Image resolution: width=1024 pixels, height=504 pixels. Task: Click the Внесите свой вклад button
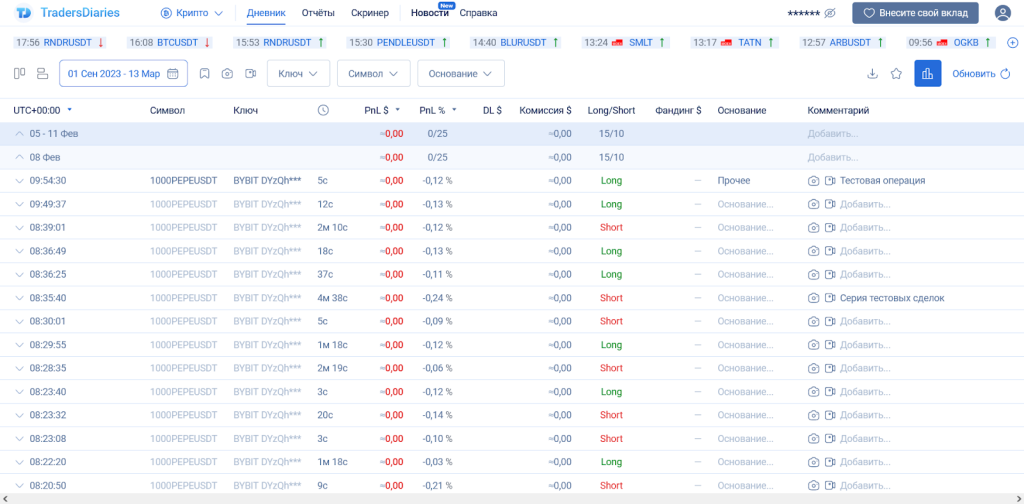coord(915,13)
